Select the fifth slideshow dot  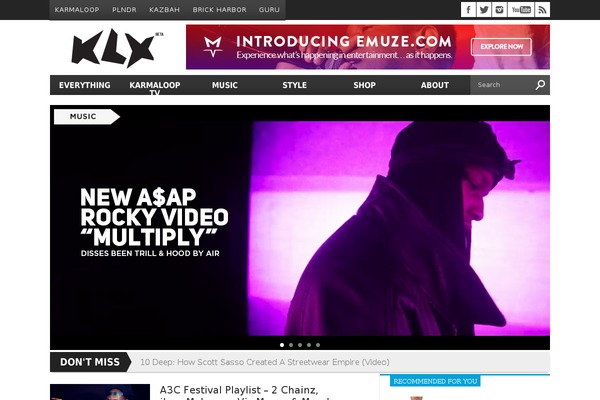pos(318,345)
